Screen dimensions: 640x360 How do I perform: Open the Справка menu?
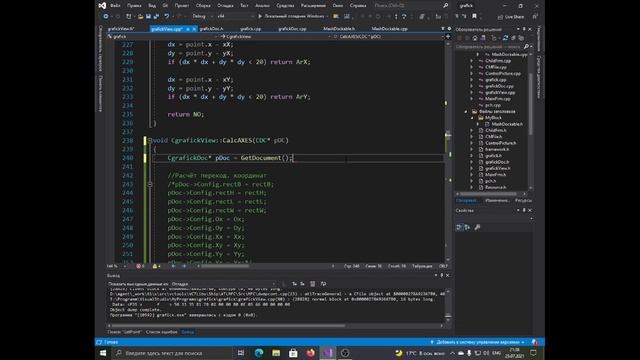point(358,6)
